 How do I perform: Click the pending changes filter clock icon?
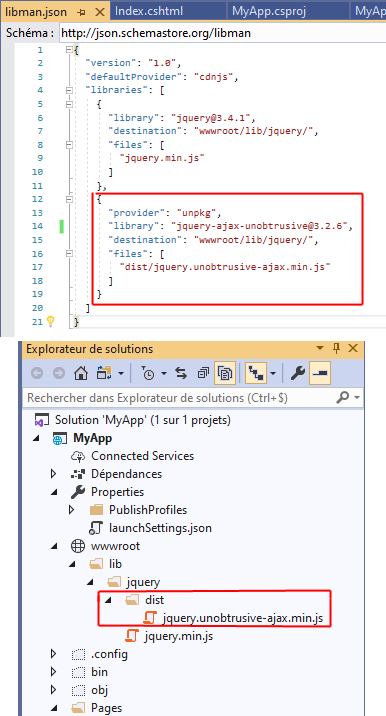click(x=148, y=374)
